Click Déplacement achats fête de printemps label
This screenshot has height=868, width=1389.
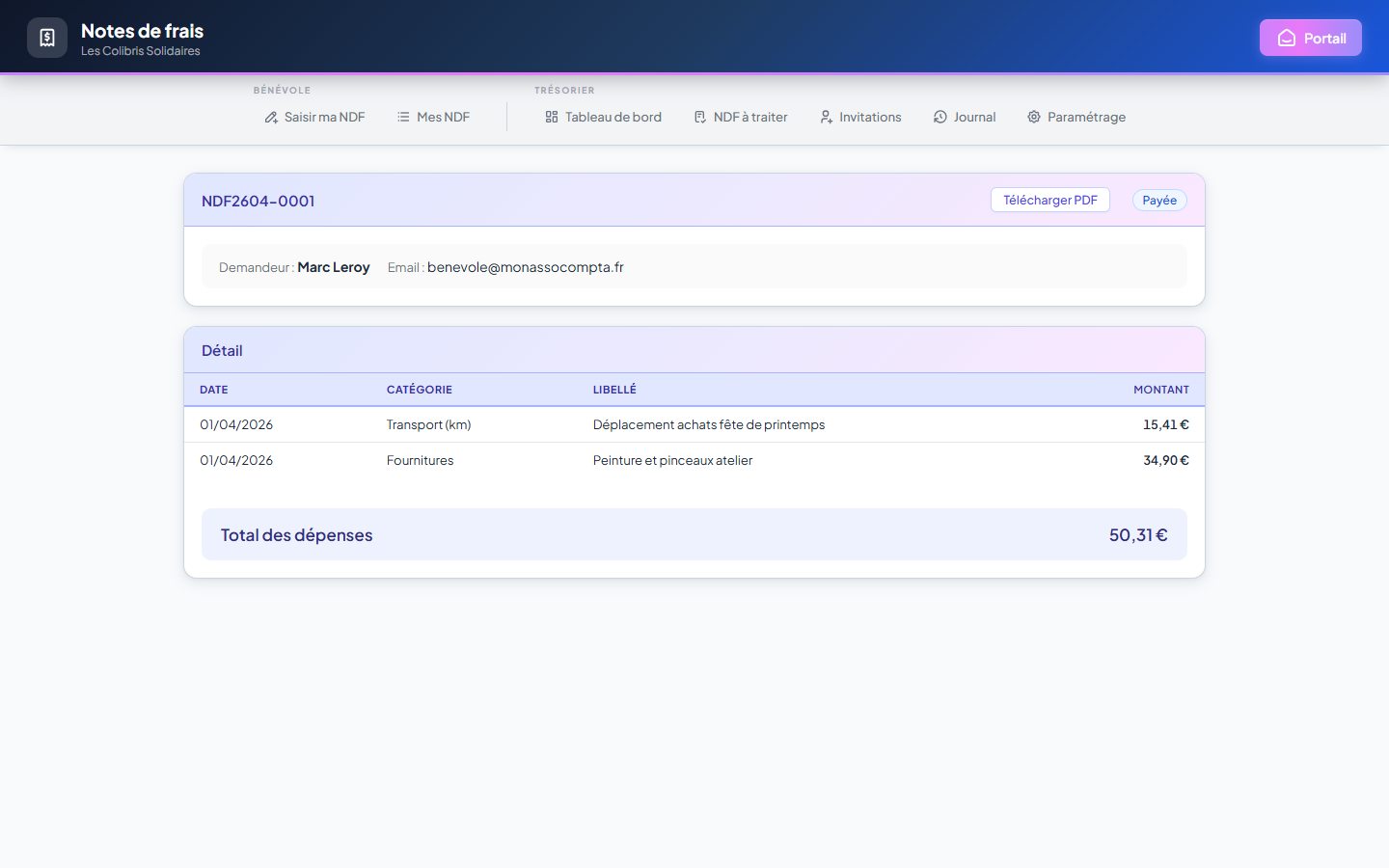coord(709,424)
